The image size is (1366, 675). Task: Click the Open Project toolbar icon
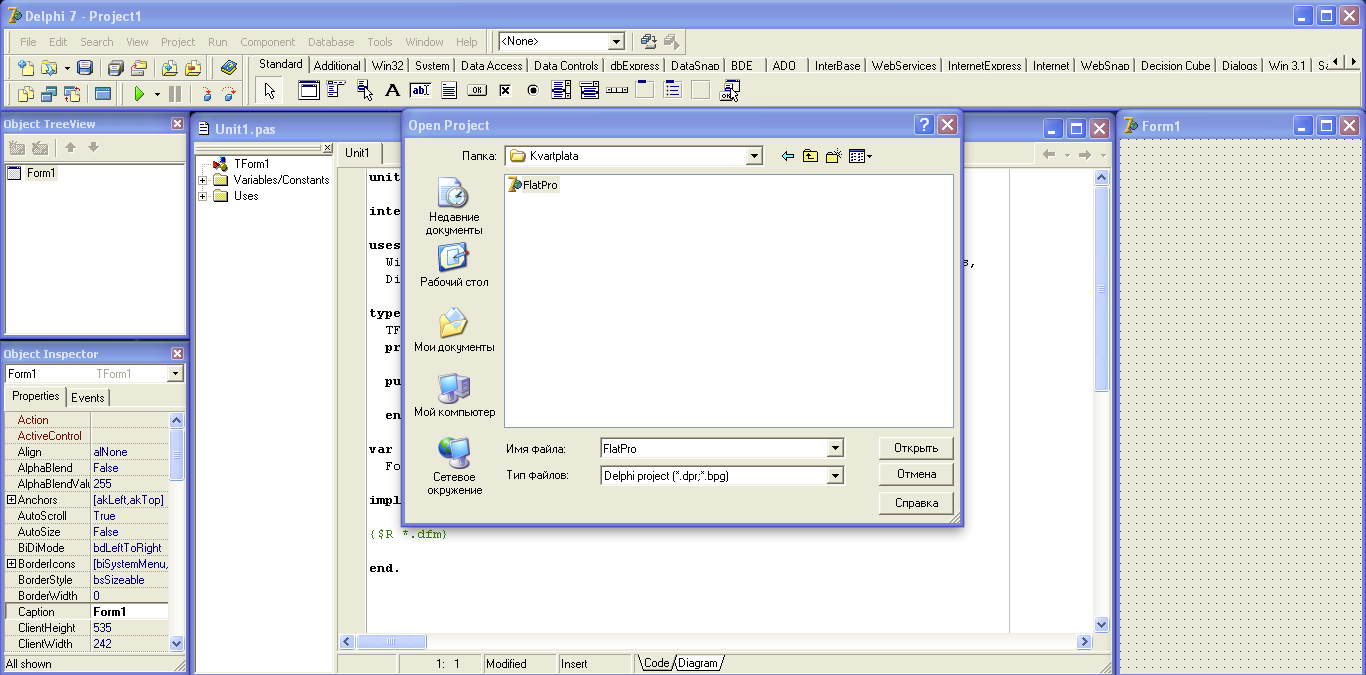[x=139, y=68]
